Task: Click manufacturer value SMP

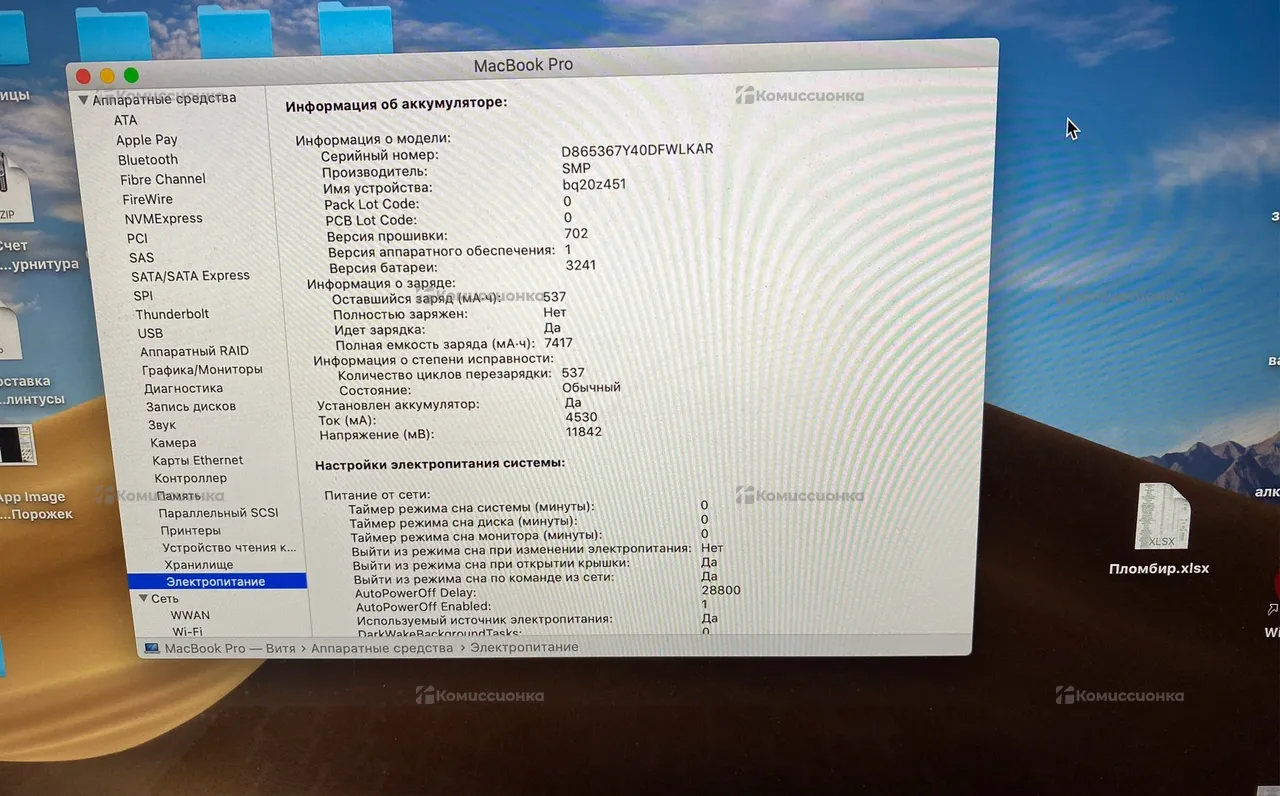Action: [x=576, y=169]
